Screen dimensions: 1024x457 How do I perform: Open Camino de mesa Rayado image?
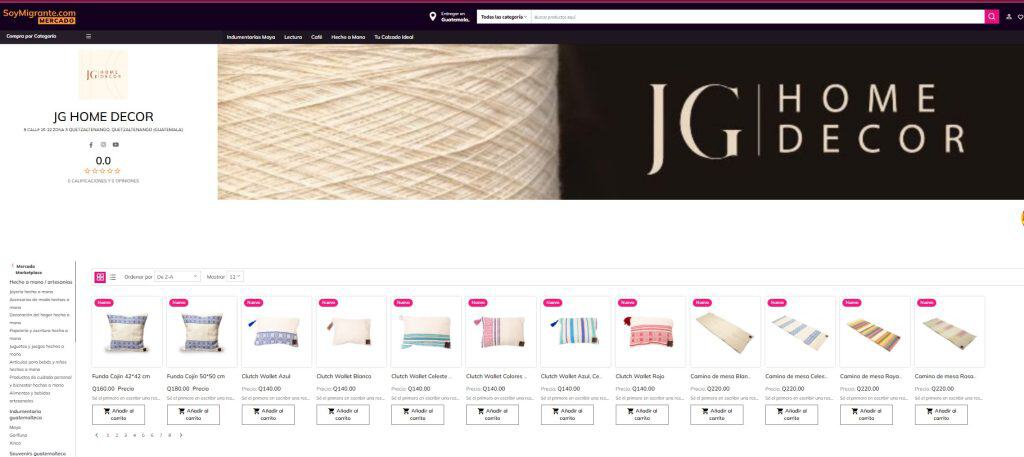tap(874, 332)
